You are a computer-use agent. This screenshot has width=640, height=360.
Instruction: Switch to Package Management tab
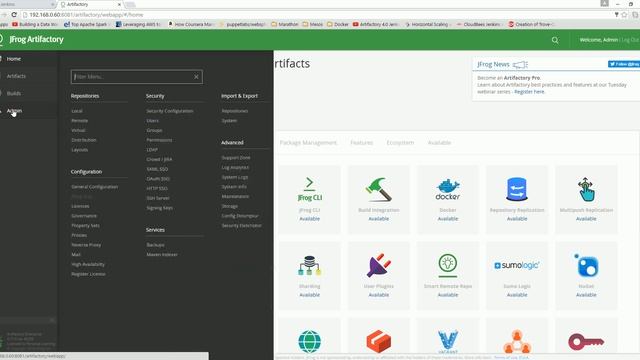[308, 142]
